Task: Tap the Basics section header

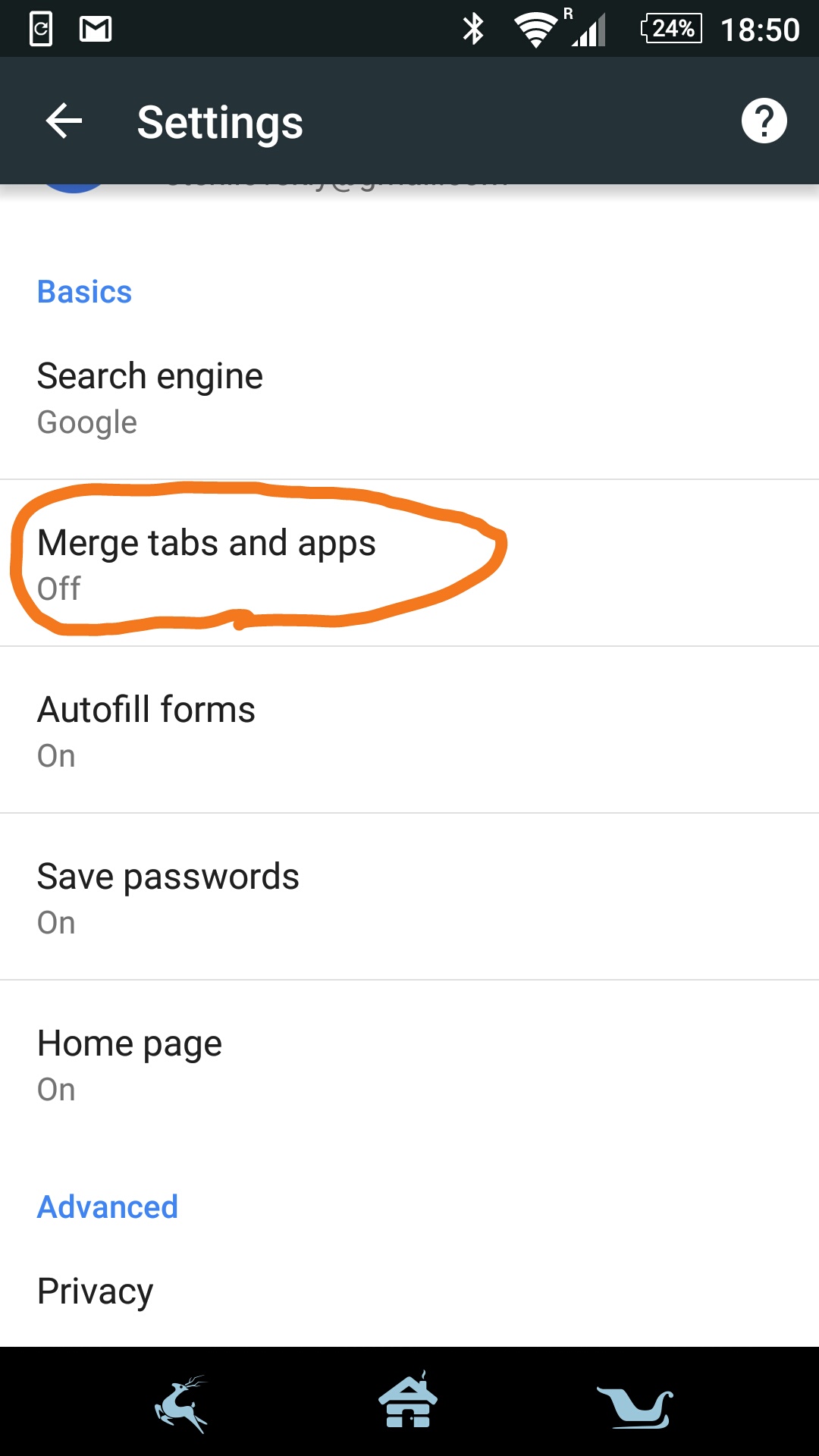Action: tap(84, 292)
